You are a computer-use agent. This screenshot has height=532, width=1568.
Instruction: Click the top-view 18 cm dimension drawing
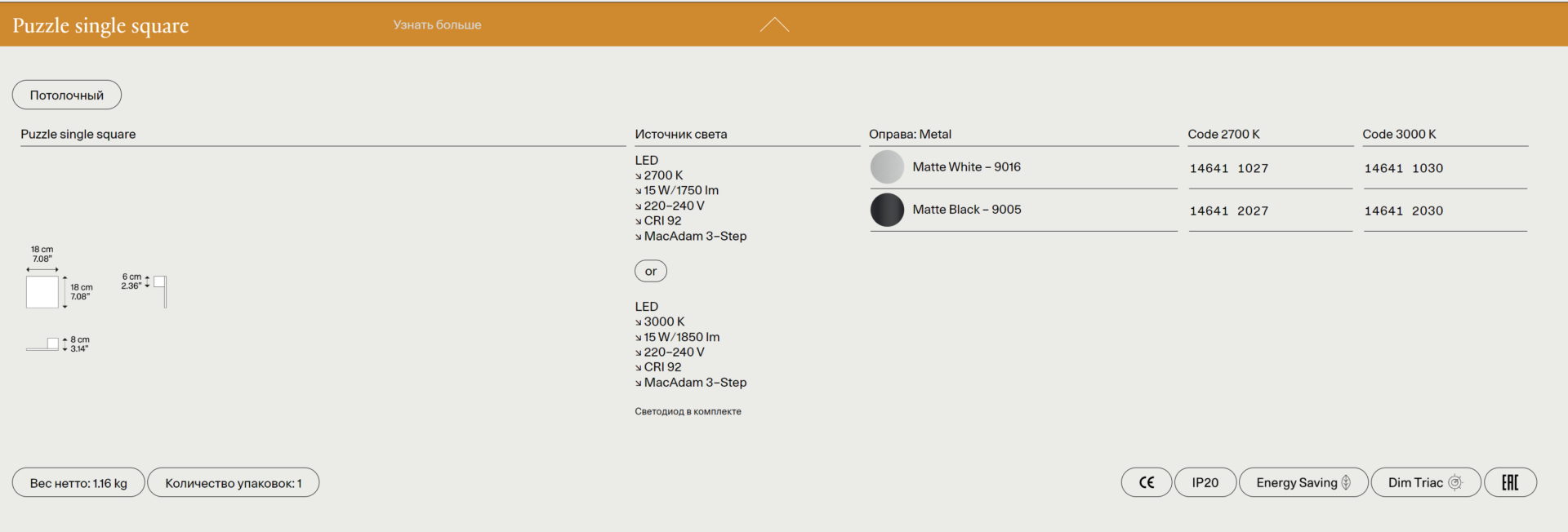click(x=42, y=291)
